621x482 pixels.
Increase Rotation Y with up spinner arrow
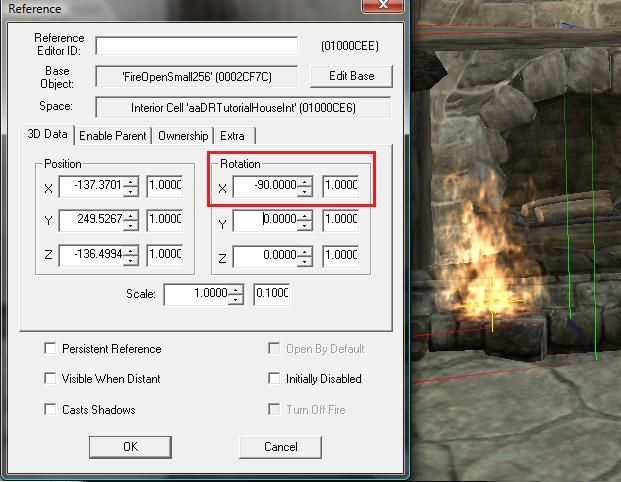[x=304, y=216]
